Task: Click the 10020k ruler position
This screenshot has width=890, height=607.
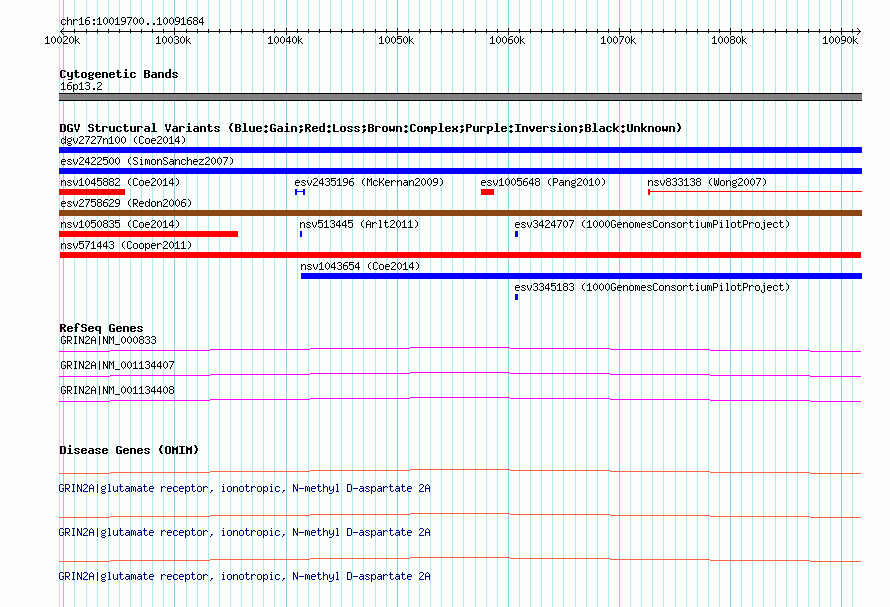Action: [62, 40]
